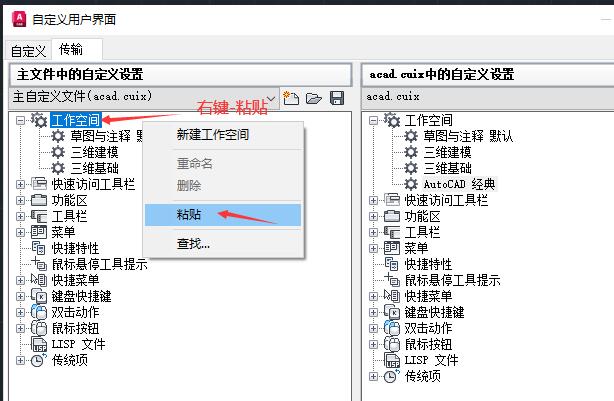Select left 传统项 label

pos(70,360)
